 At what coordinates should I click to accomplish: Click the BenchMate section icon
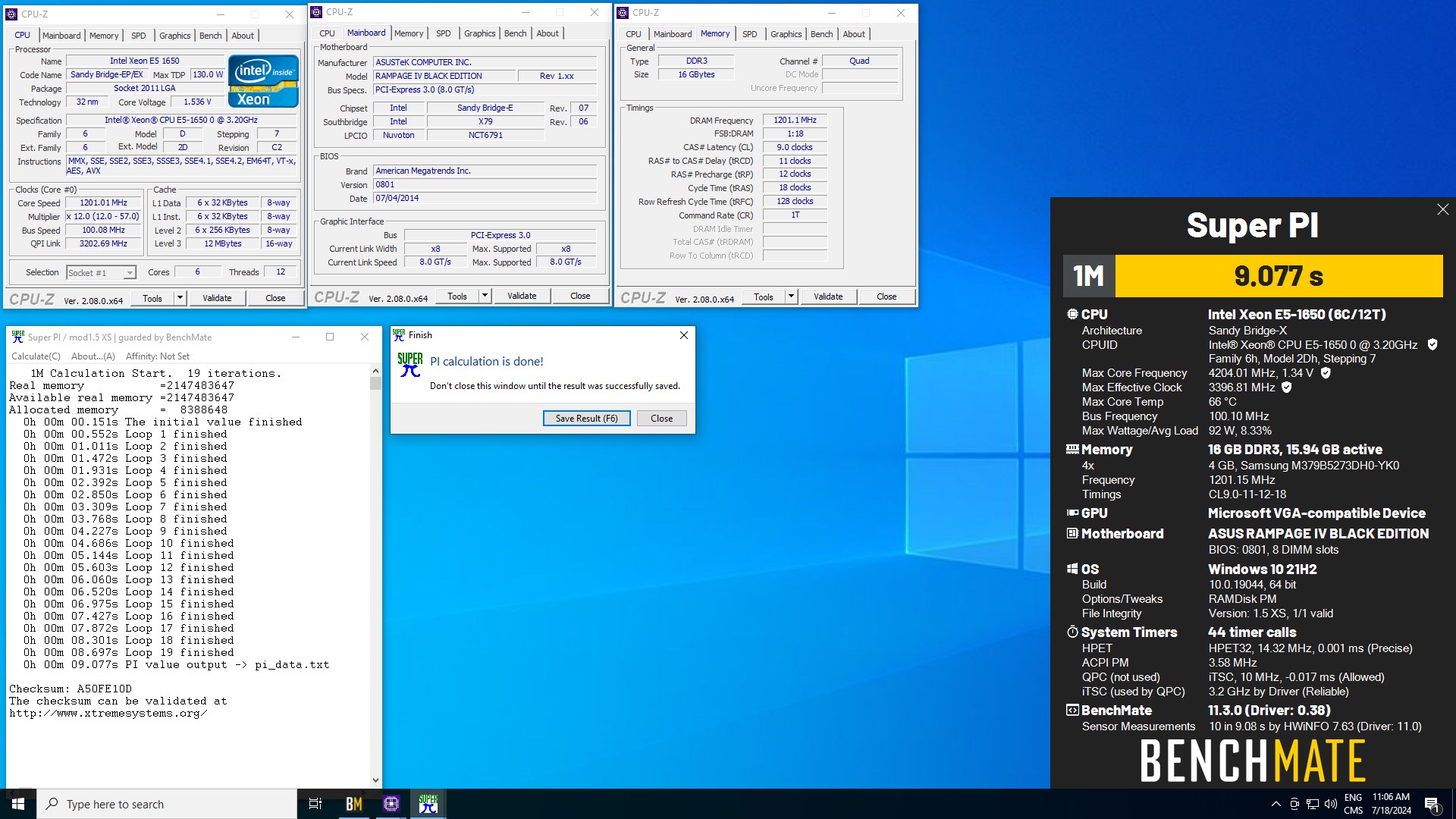point(1072,711)
